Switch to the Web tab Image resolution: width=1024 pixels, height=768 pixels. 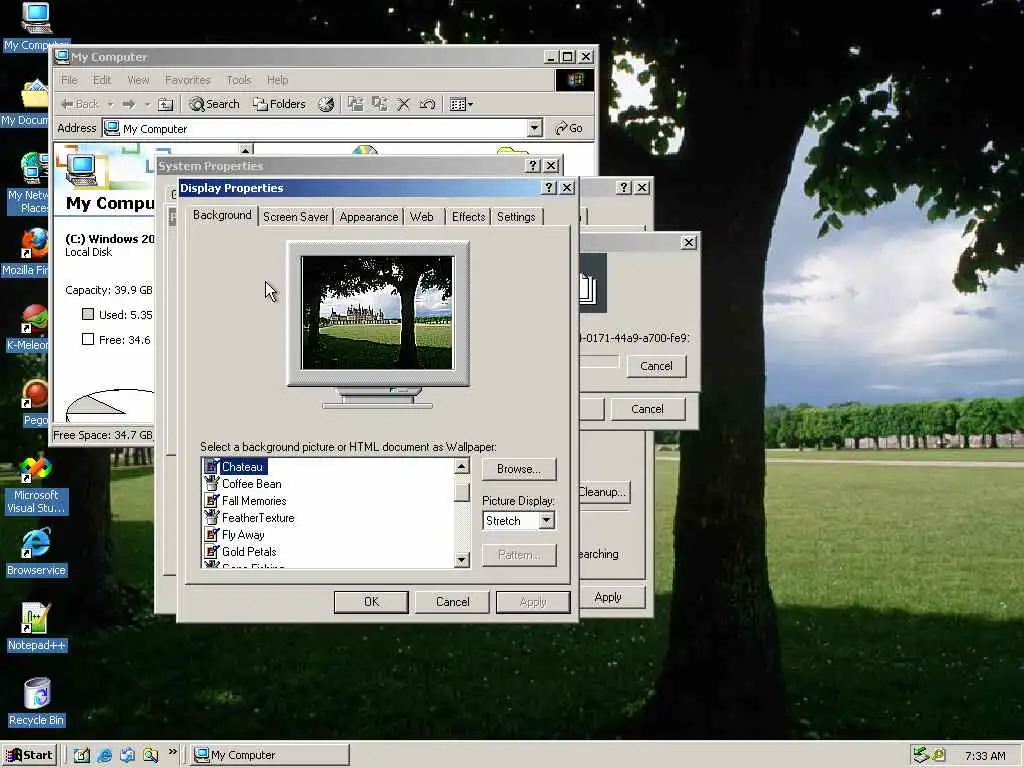coord(422,217)
